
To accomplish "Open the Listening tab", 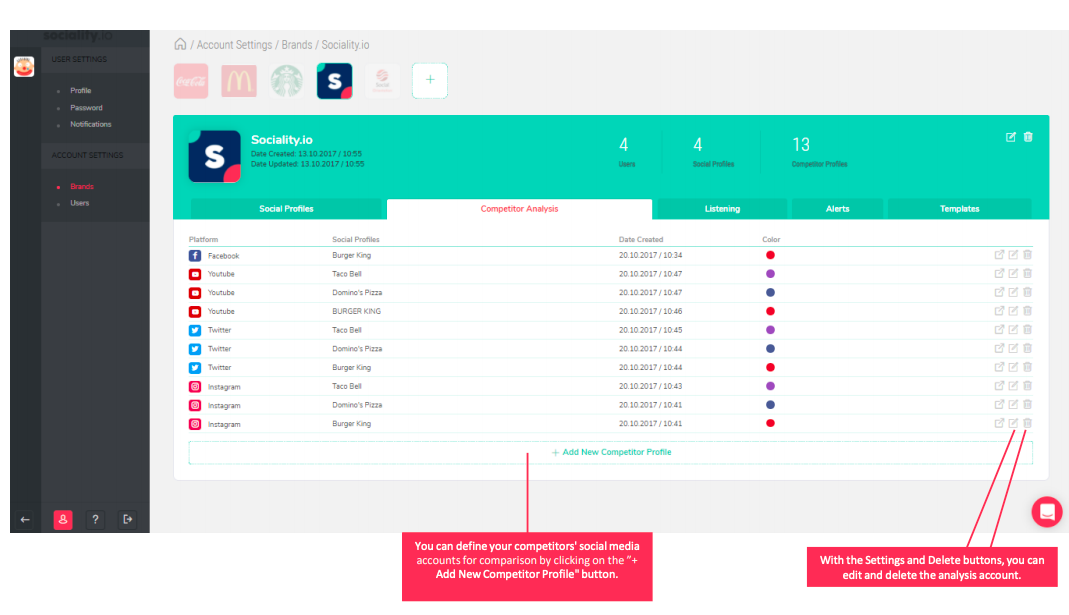I will (722, 209).
